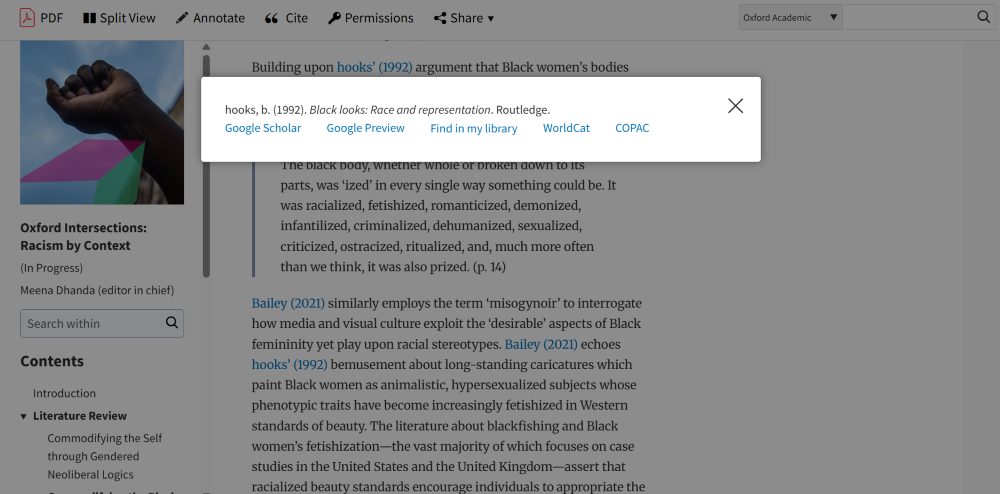1000x494 pixels.
Task: Open Oxford Intersections: Racism by Context title
Action: pyautogui.click(x=84, y=236)
